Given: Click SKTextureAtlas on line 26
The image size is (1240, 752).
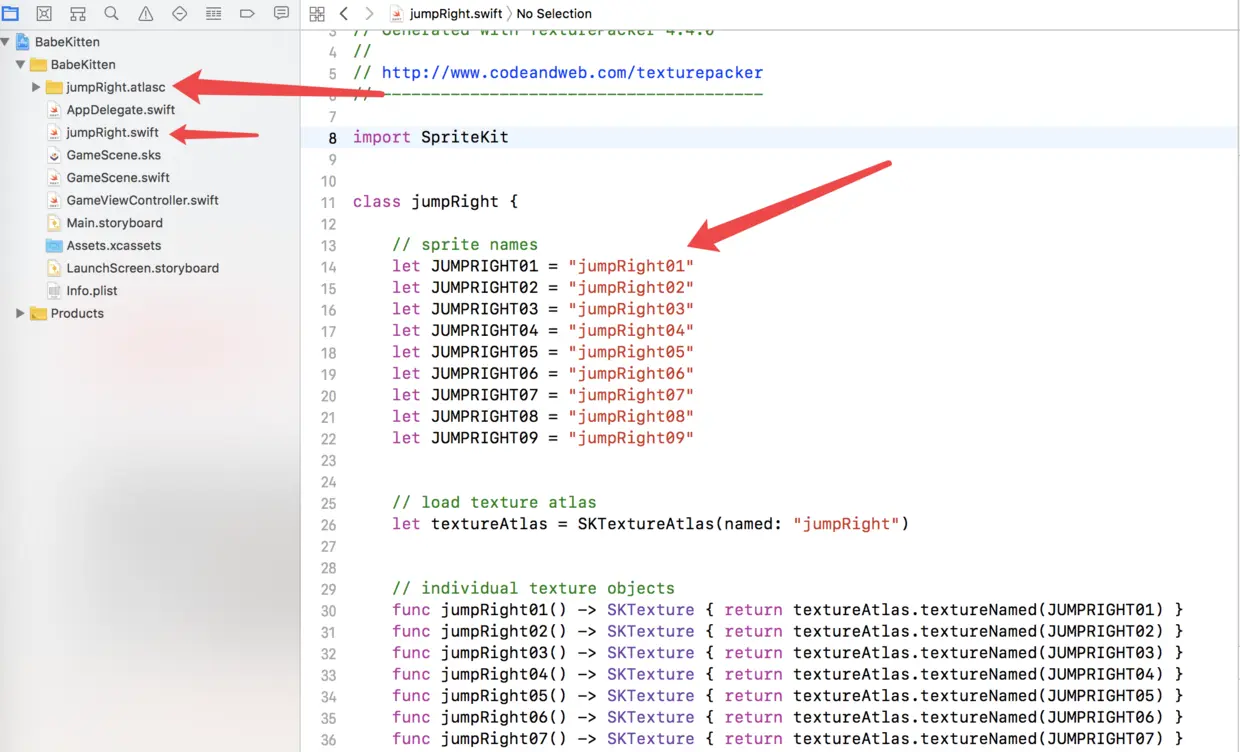Looking at the screenshot, I should click(646, 524).
